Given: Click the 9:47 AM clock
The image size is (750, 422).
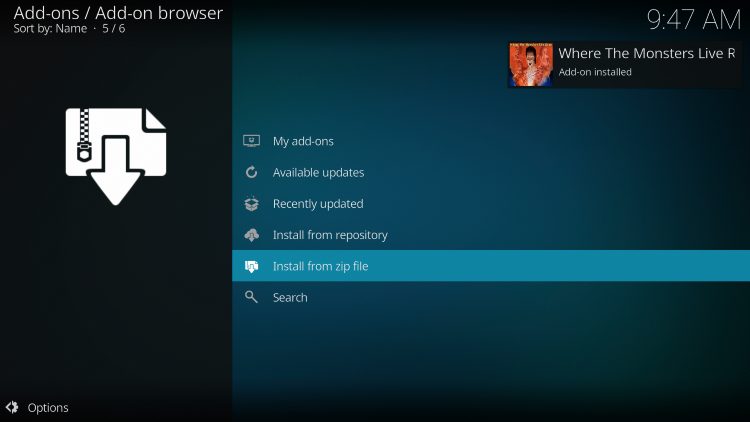Looking at the screenshot, I should coord(694,20).
